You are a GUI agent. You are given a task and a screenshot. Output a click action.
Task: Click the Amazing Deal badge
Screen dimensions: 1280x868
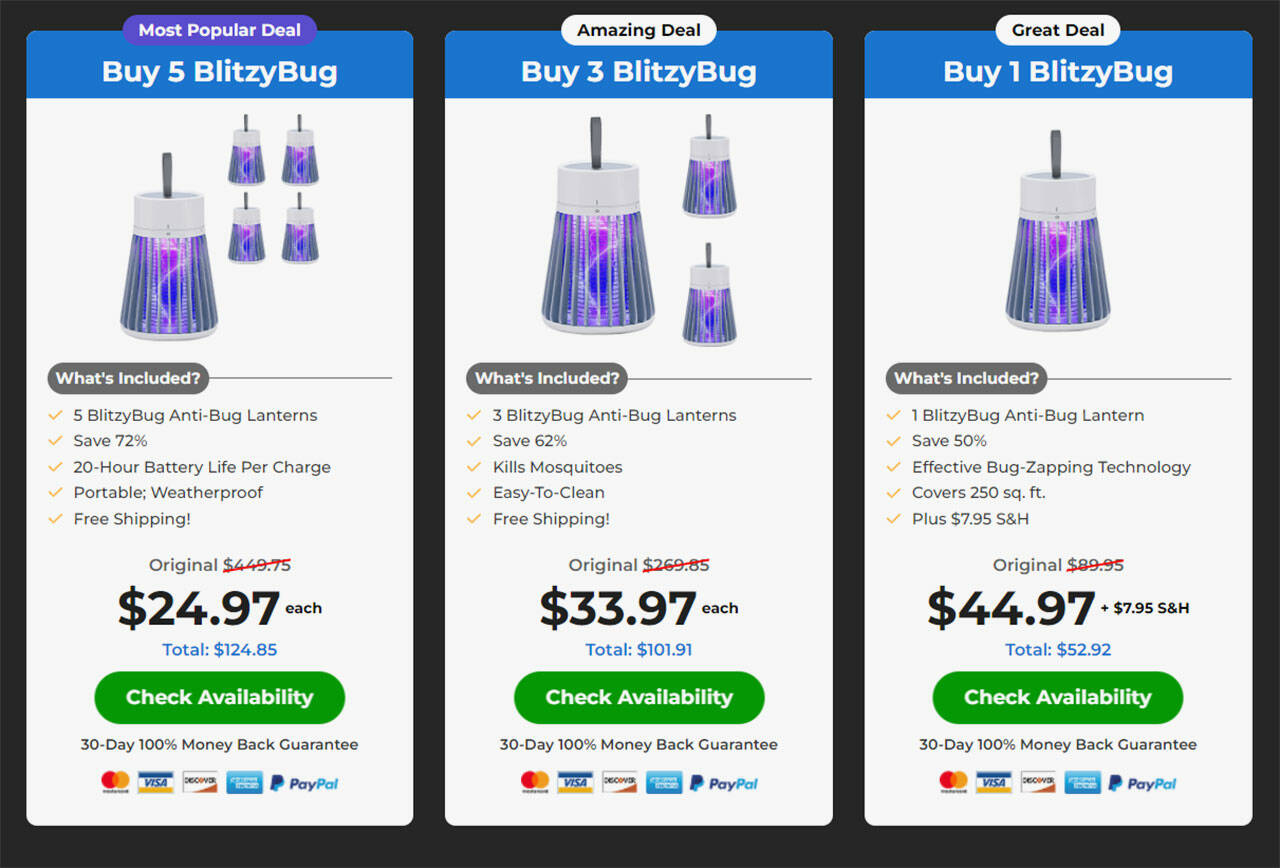point(639,30)
